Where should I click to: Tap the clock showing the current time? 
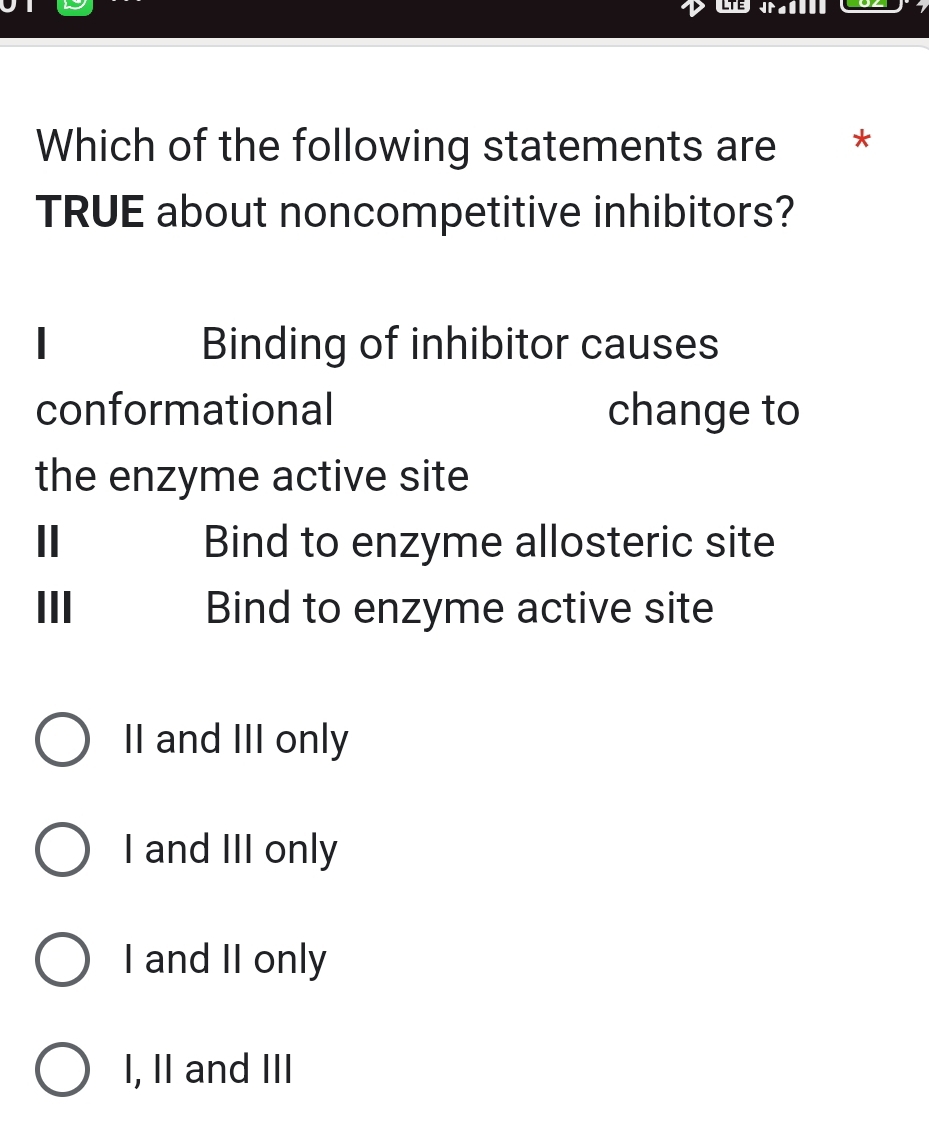15,8
